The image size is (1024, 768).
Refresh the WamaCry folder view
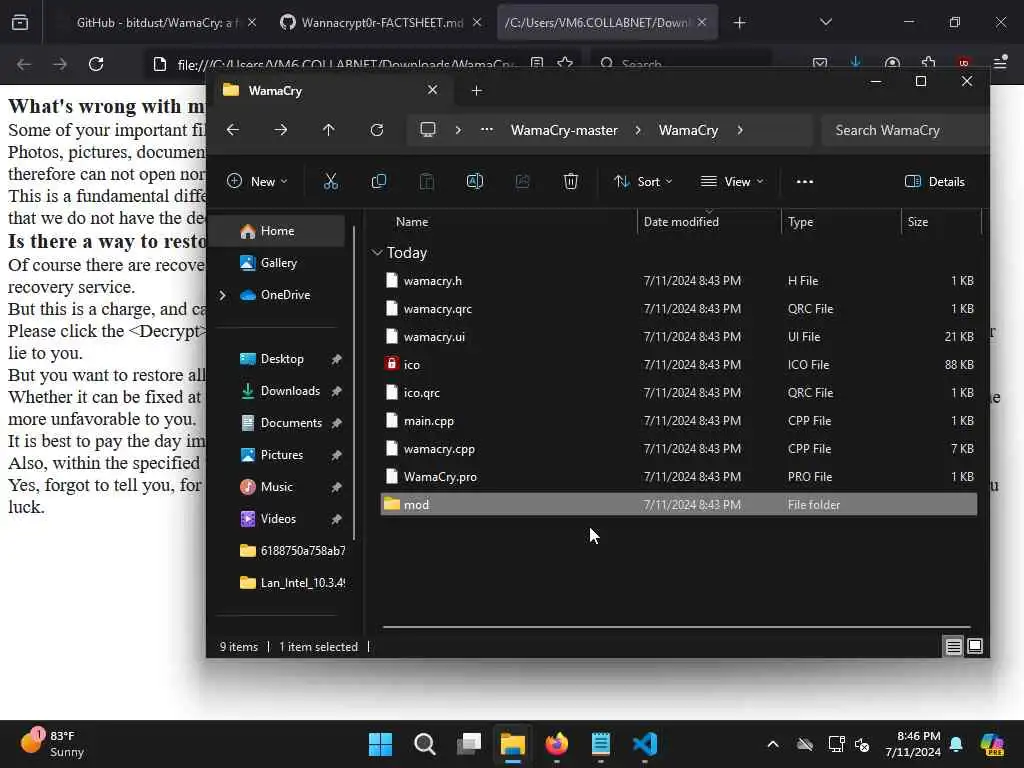click(x=377, y=130)
